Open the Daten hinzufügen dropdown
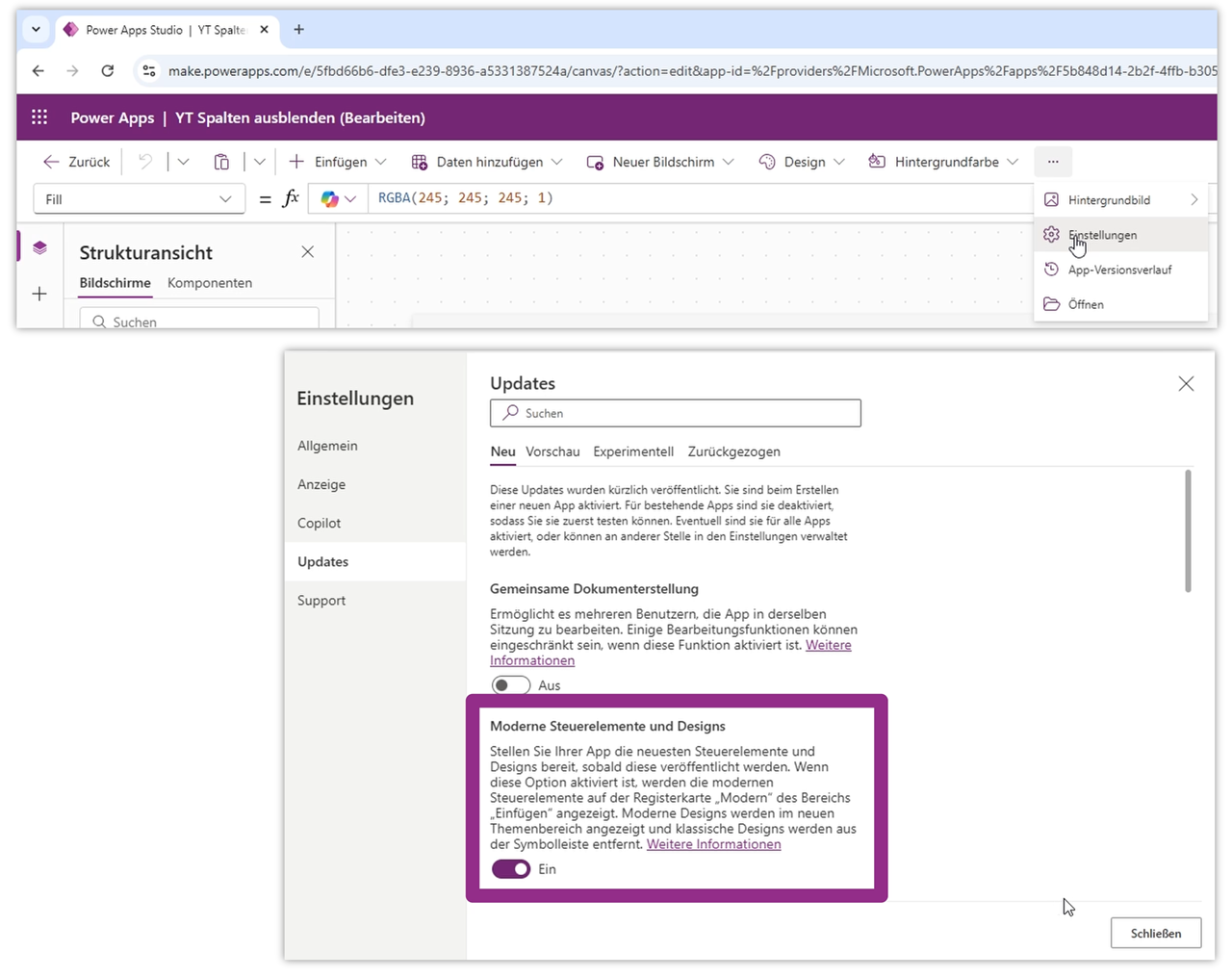 487,162
